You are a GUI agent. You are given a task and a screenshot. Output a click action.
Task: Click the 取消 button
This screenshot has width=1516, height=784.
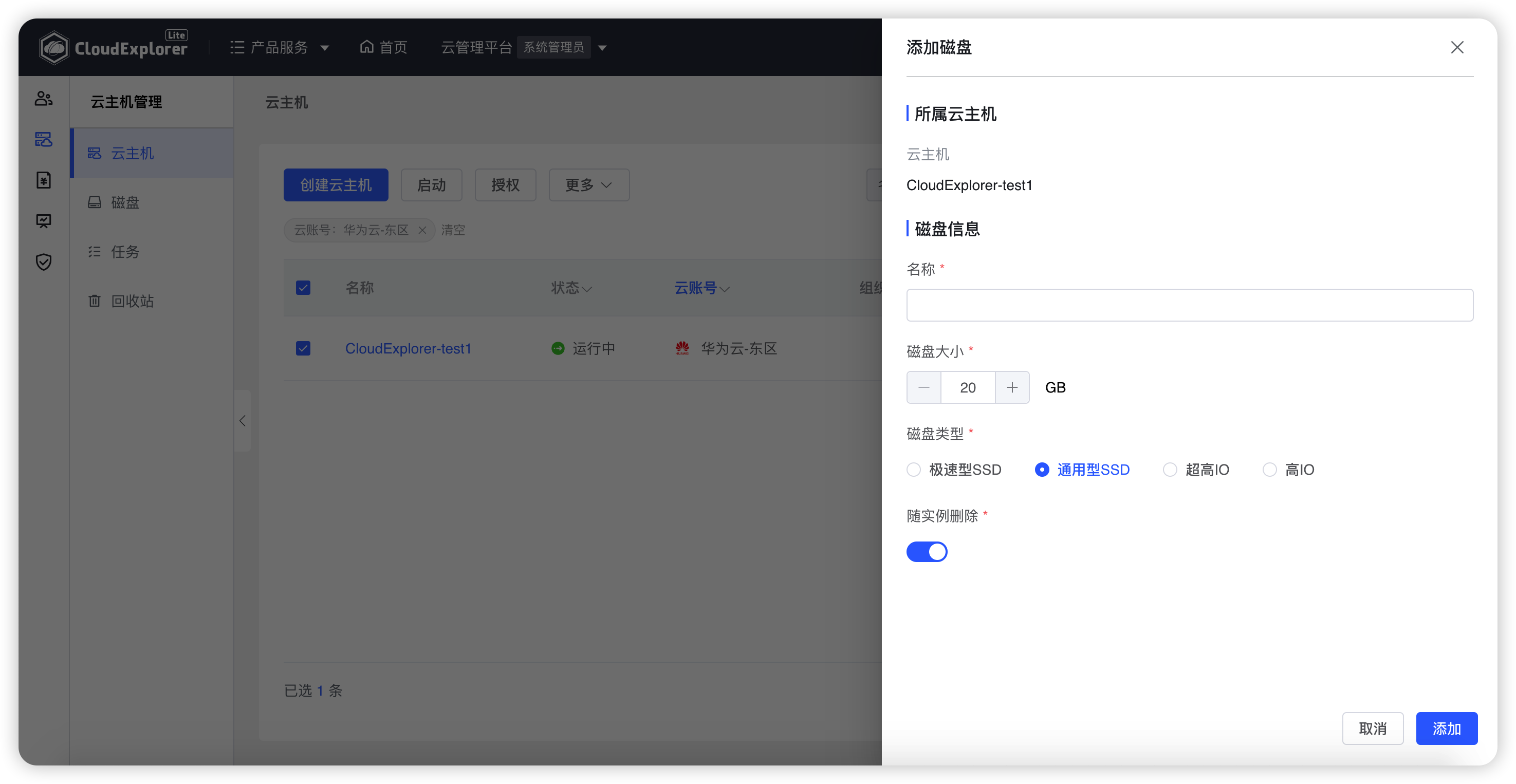[1373, 728]
